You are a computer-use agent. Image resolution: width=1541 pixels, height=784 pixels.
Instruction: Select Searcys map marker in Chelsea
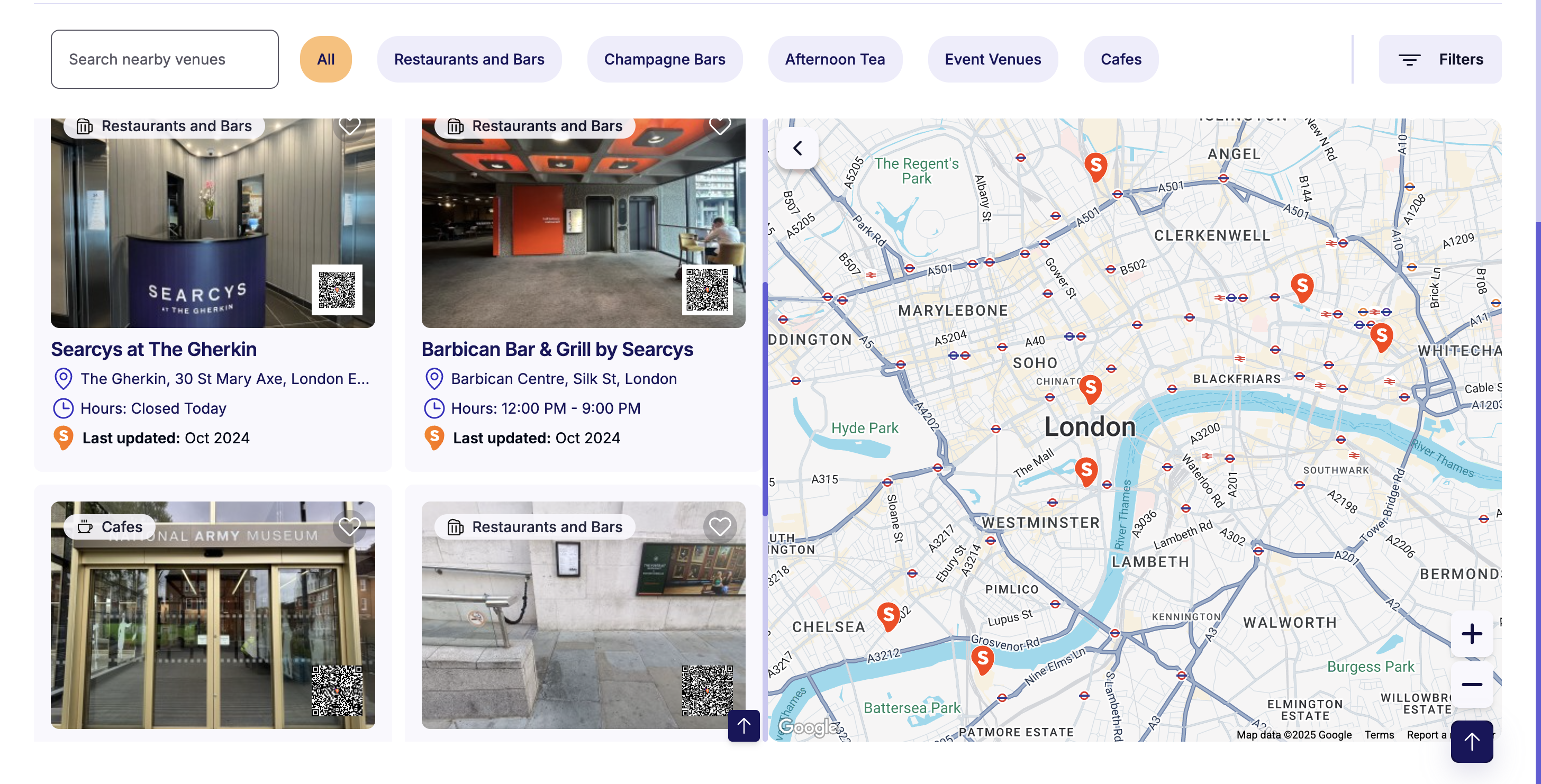point(889,616)
